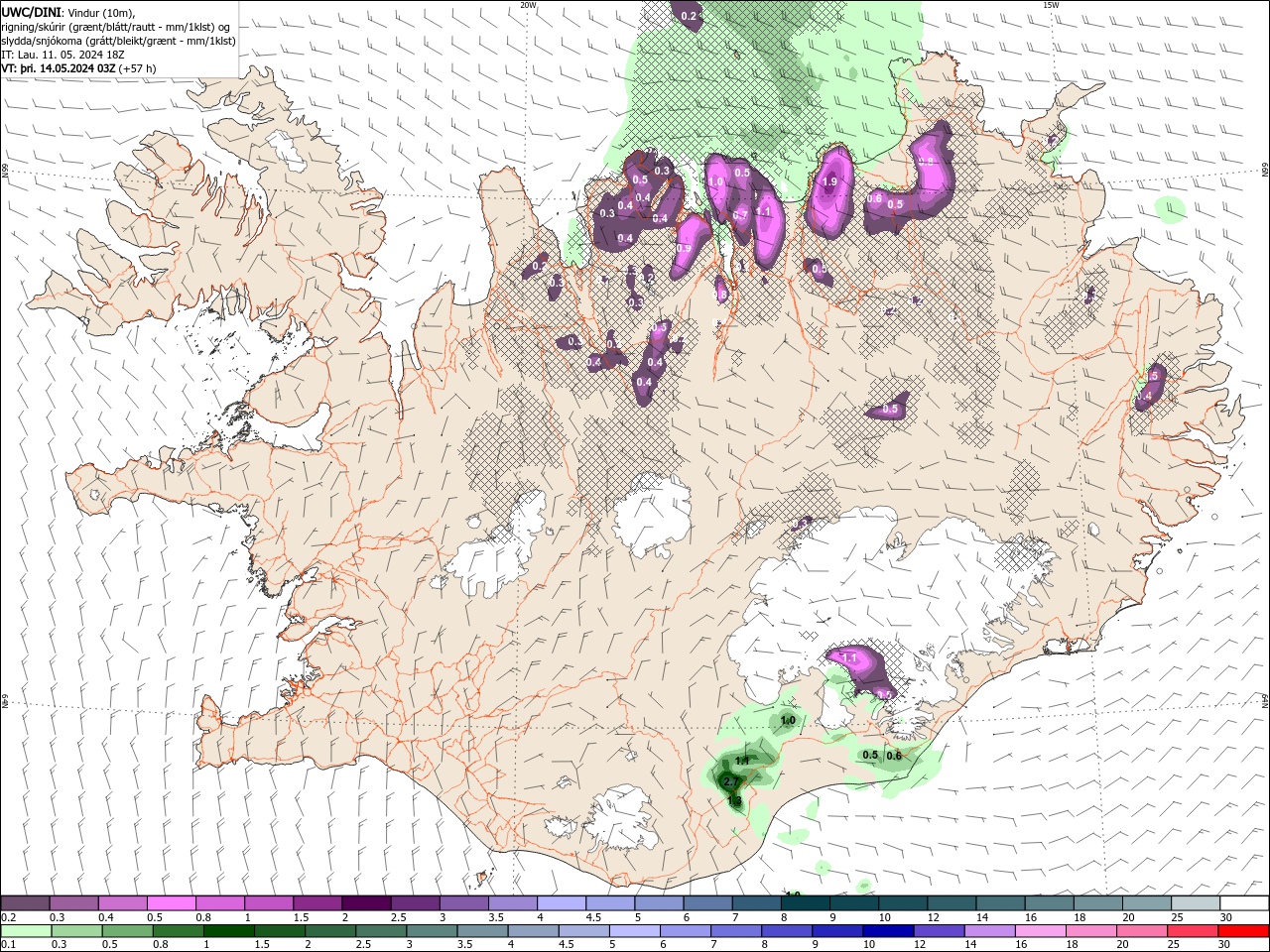
Task: Select rain scale swatch between 3 and 3.5
Action: pyautogui.click(x=432, y=931)
